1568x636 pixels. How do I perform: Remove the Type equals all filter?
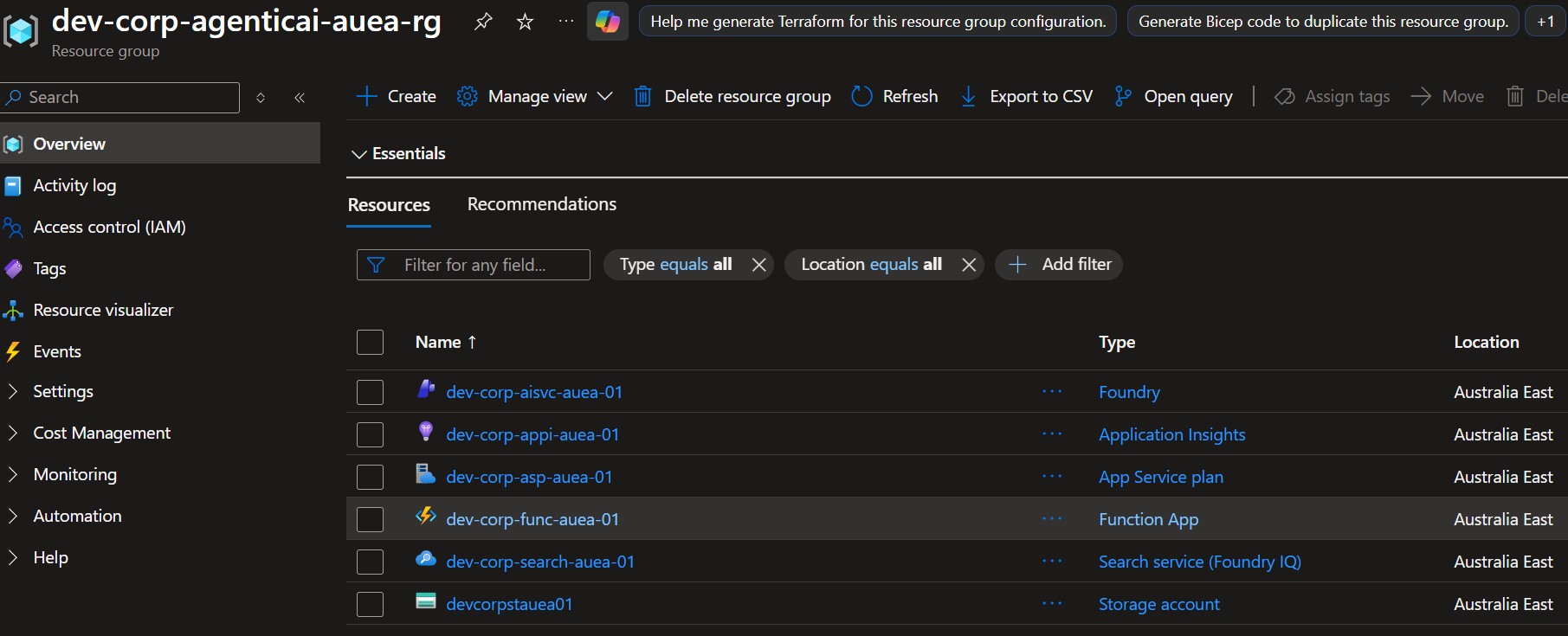[759, 265]
